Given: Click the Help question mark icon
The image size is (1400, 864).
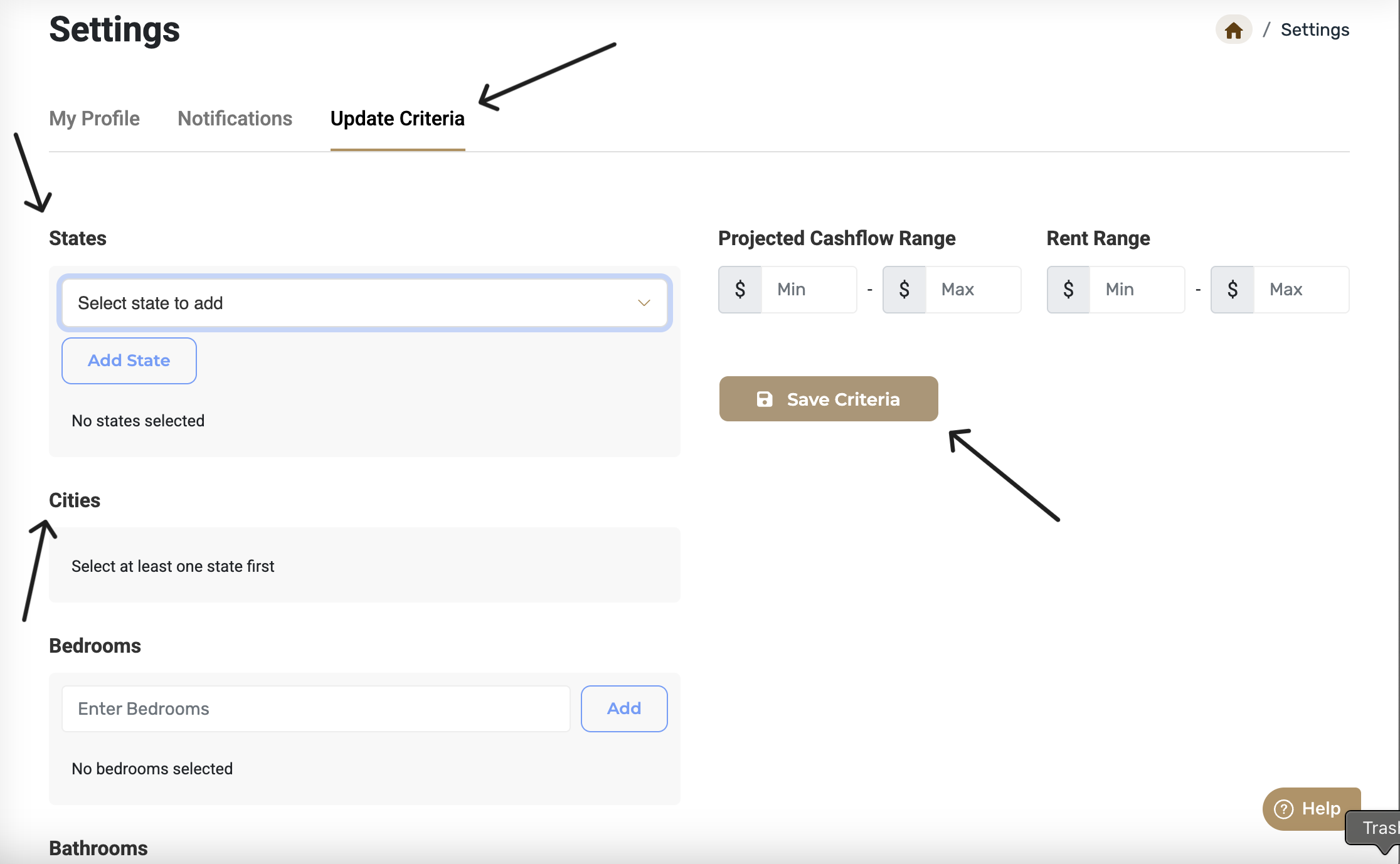Looking at the screenshot, I should point(1283,809).
